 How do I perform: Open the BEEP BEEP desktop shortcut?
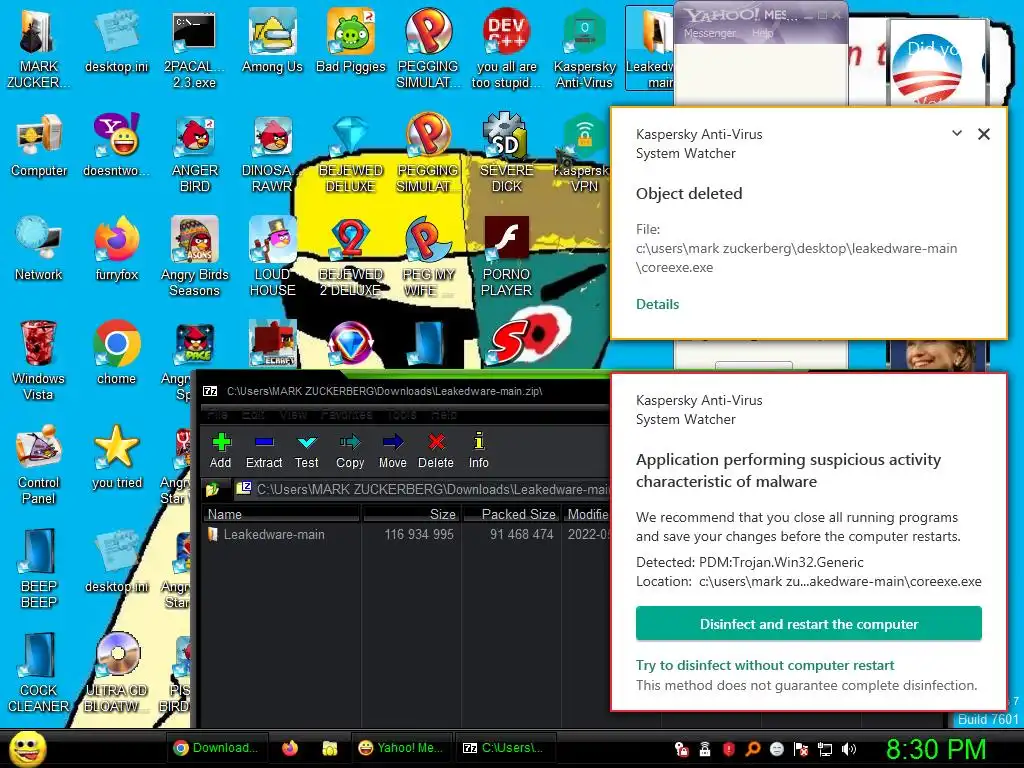point(39,568)
